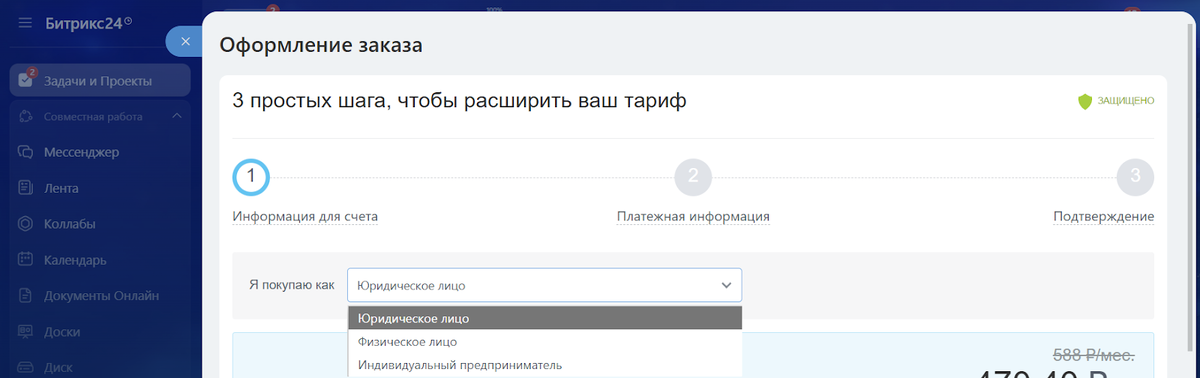Select Индивидуальный предприниматель option in list
The image size is (1200, 378).
[544, 365]
